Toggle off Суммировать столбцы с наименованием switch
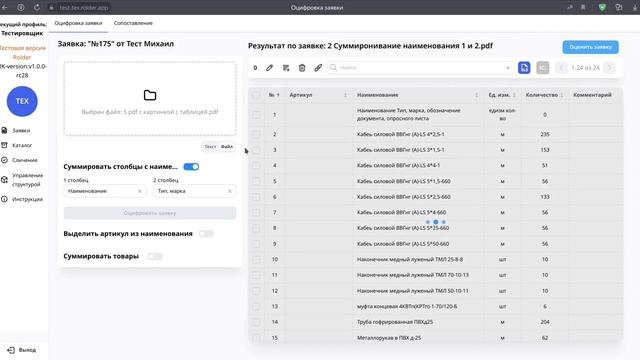The image size is (640, 360). 191,167
